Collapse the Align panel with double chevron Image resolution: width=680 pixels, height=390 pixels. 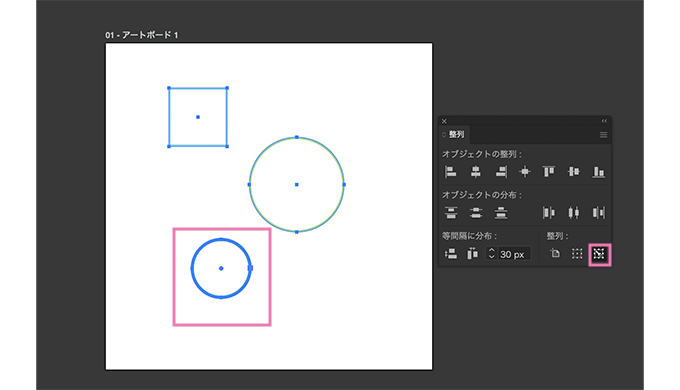coord(604,121)
